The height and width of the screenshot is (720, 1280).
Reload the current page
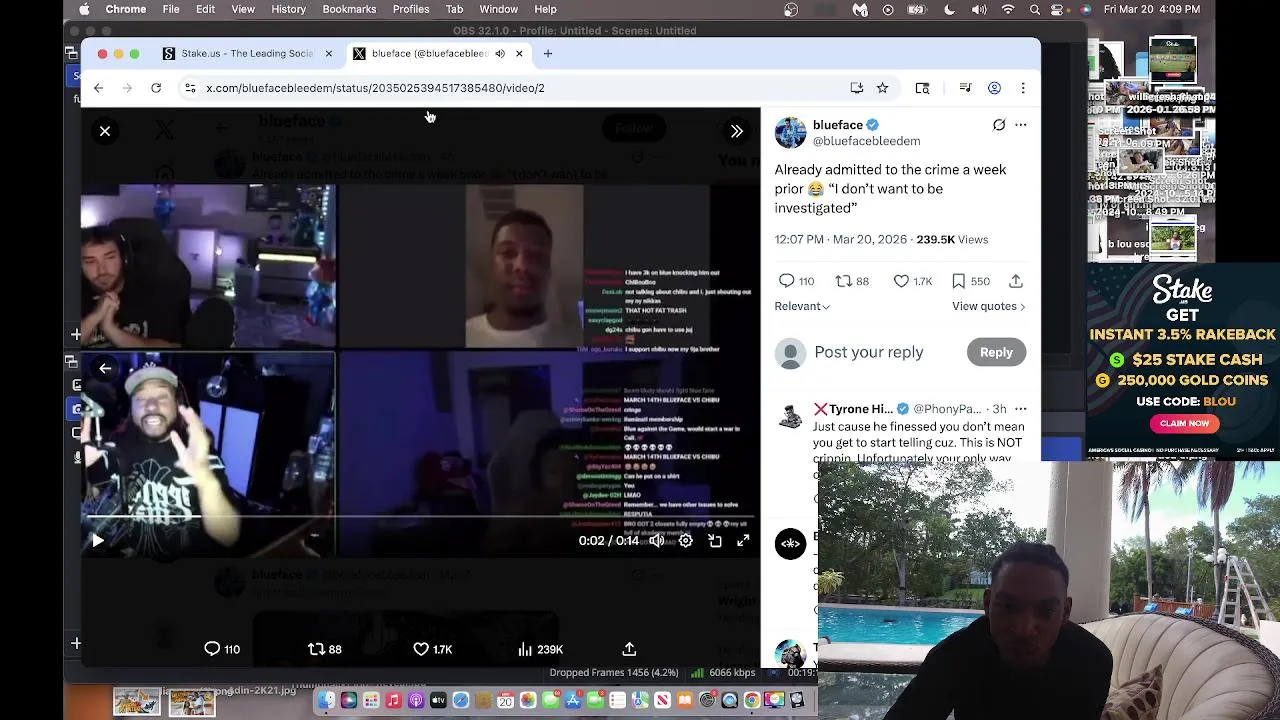(x=156, y=88)
